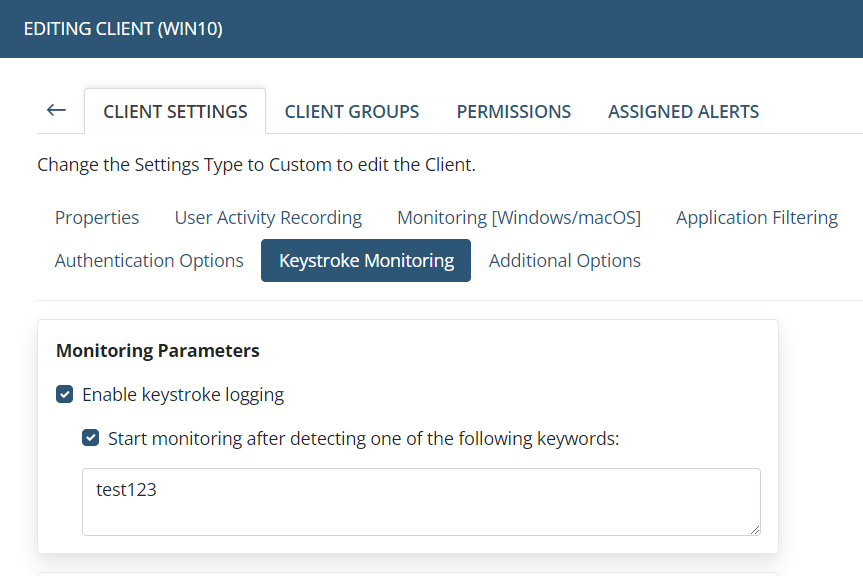The height and width of the screenshot is (576, 863).
Task: Go to the Permissions tab
Action: tap(514, 112)
